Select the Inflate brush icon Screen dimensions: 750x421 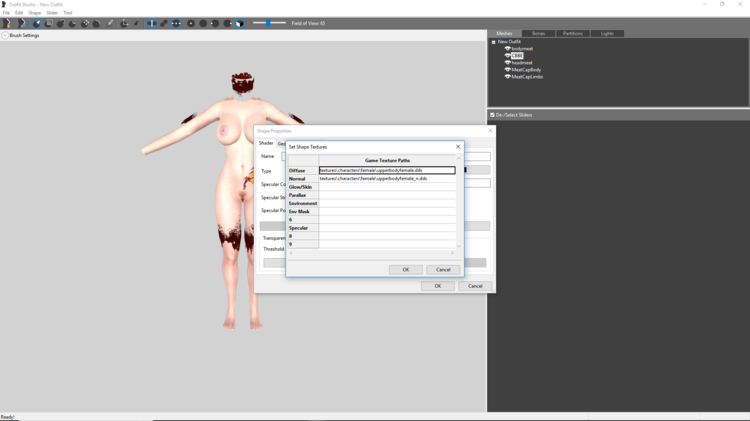click(x=60, y=23)
